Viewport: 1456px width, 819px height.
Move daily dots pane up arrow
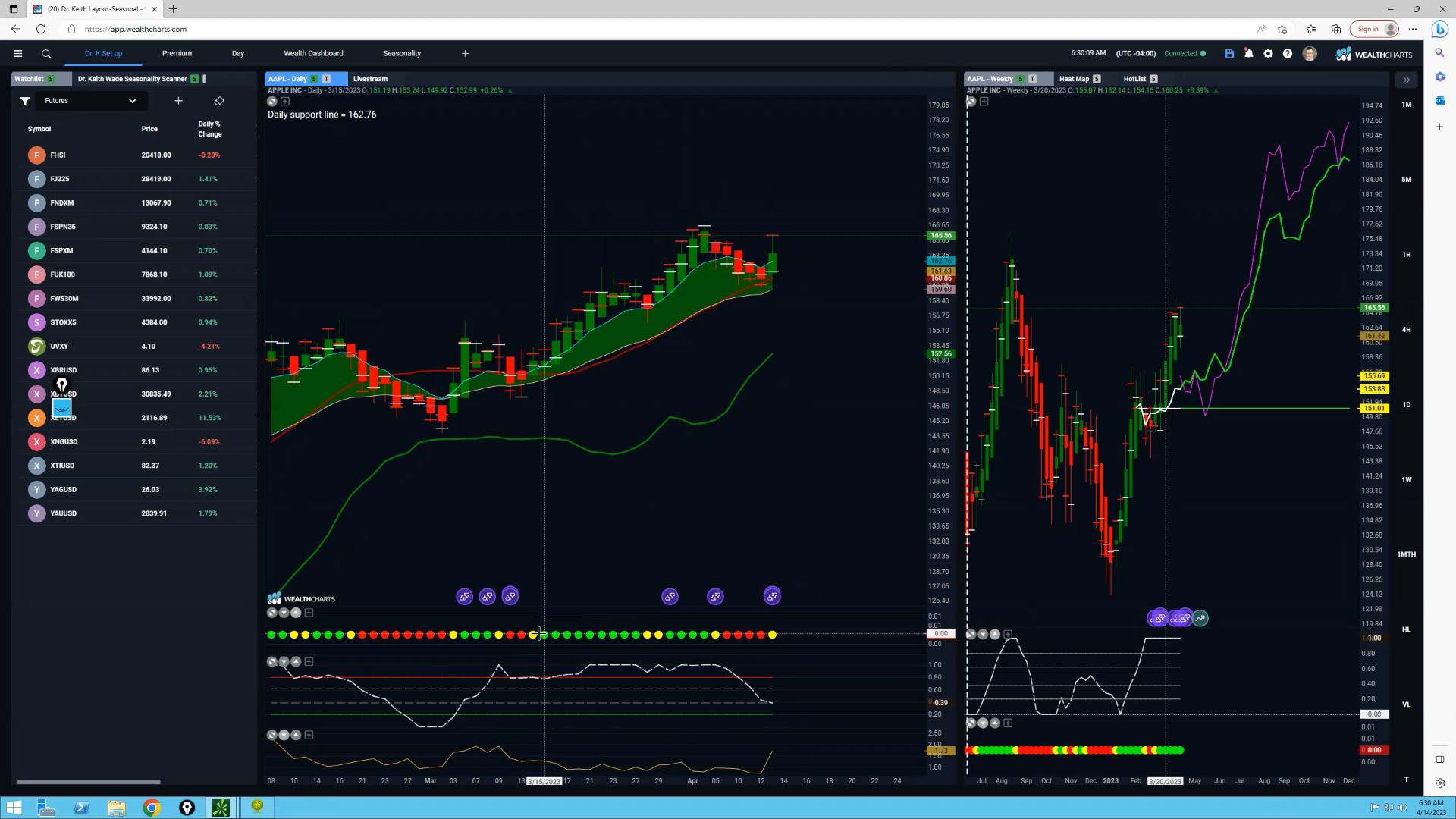coord(297,613)
